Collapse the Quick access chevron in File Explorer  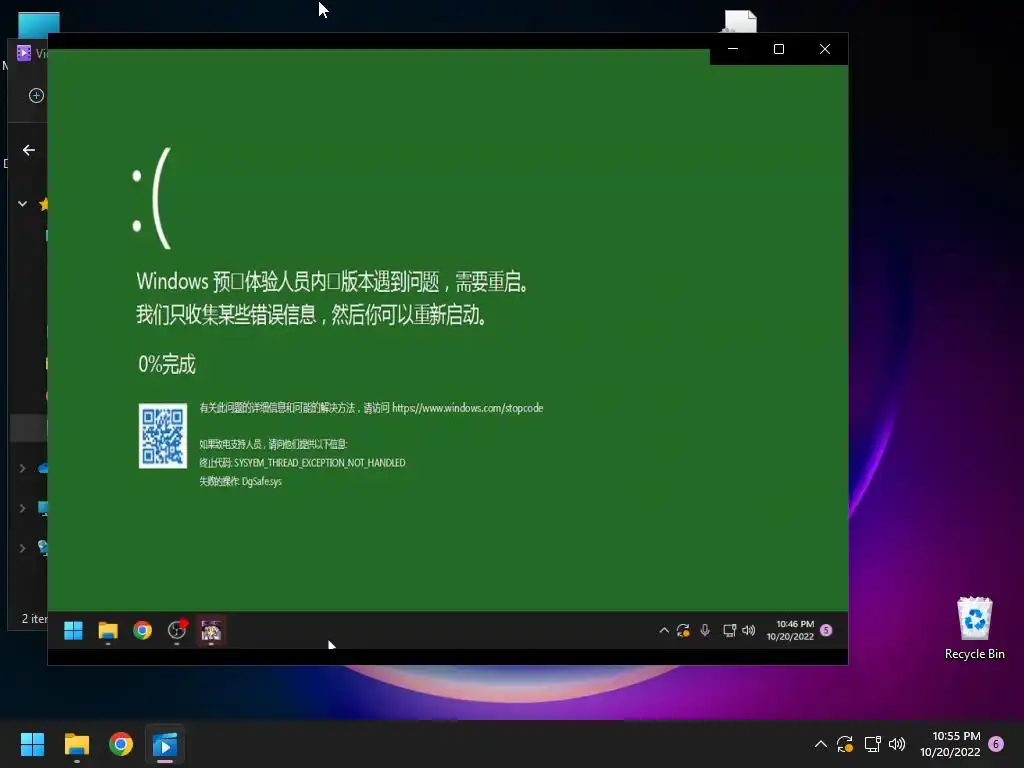click(22, 204)
